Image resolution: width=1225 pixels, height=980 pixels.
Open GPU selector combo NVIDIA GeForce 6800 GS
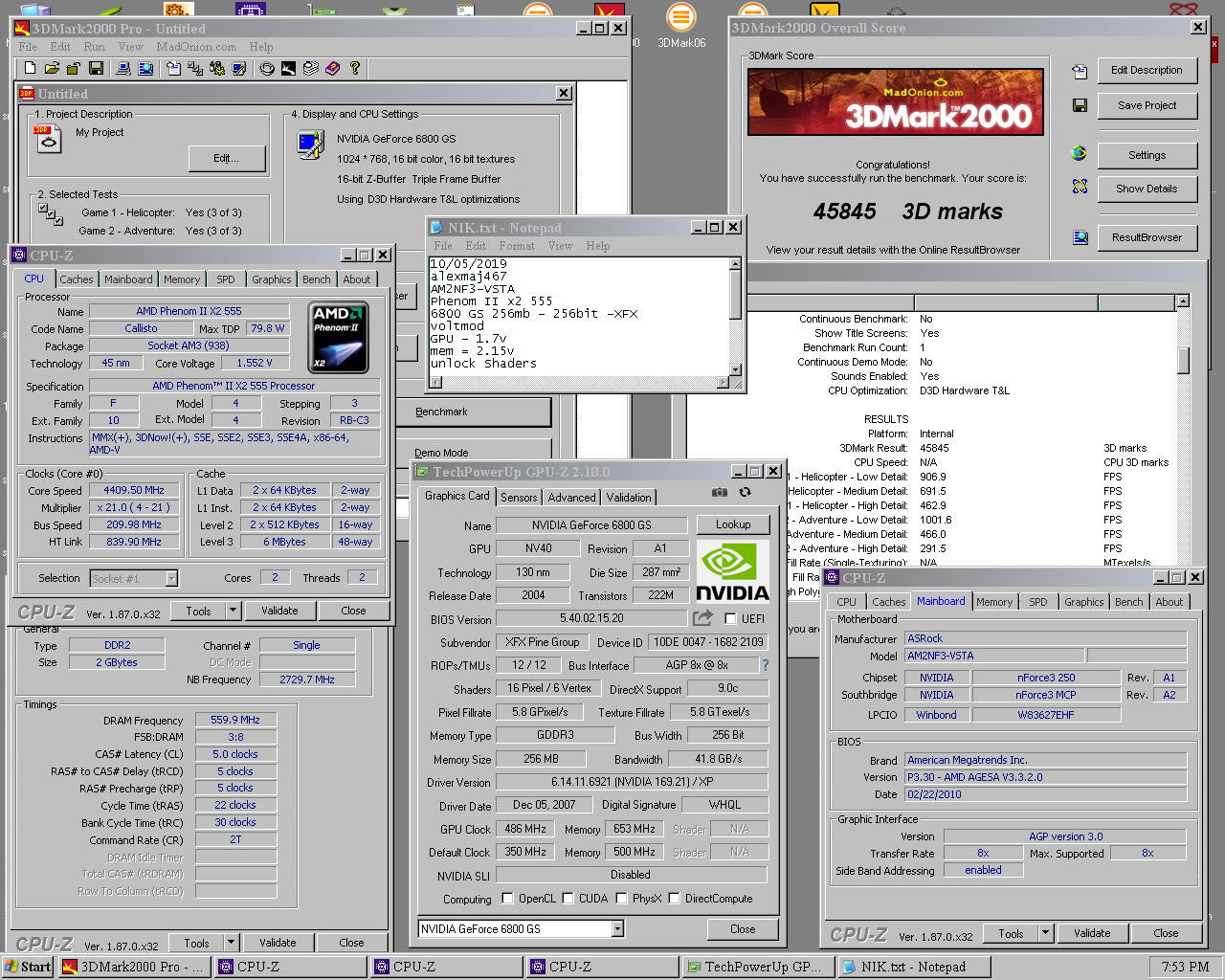[x=617, y=928]
